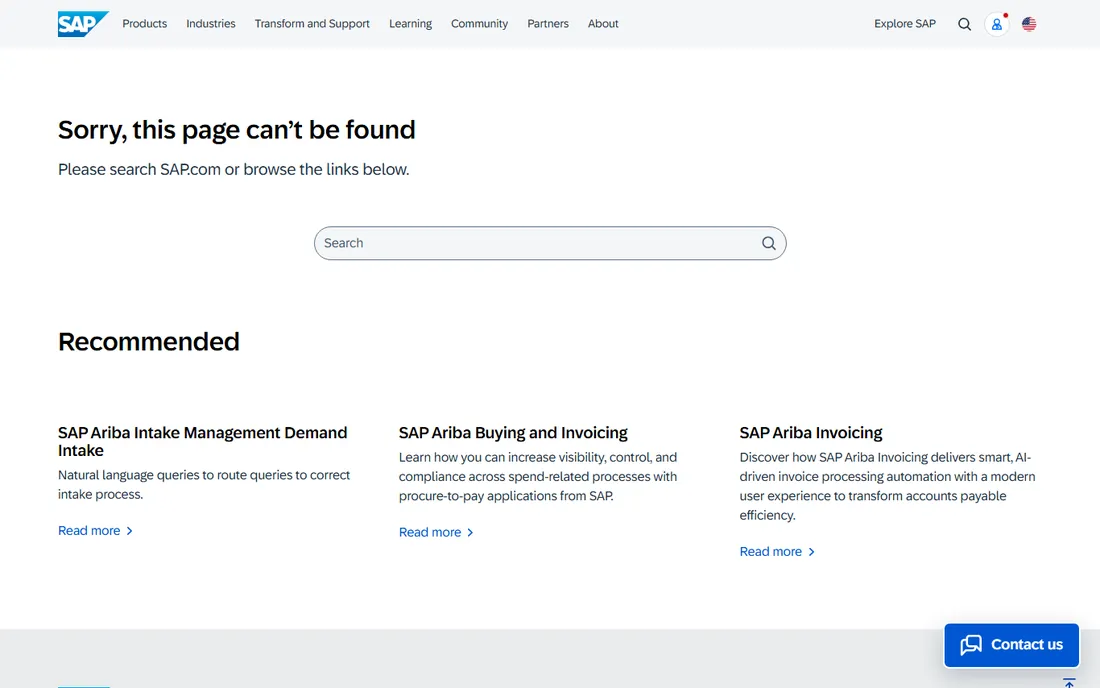Open the Industries menu
Image resolution: width=1100 pixels, height=688 pixels.
[x=210, y=24]
